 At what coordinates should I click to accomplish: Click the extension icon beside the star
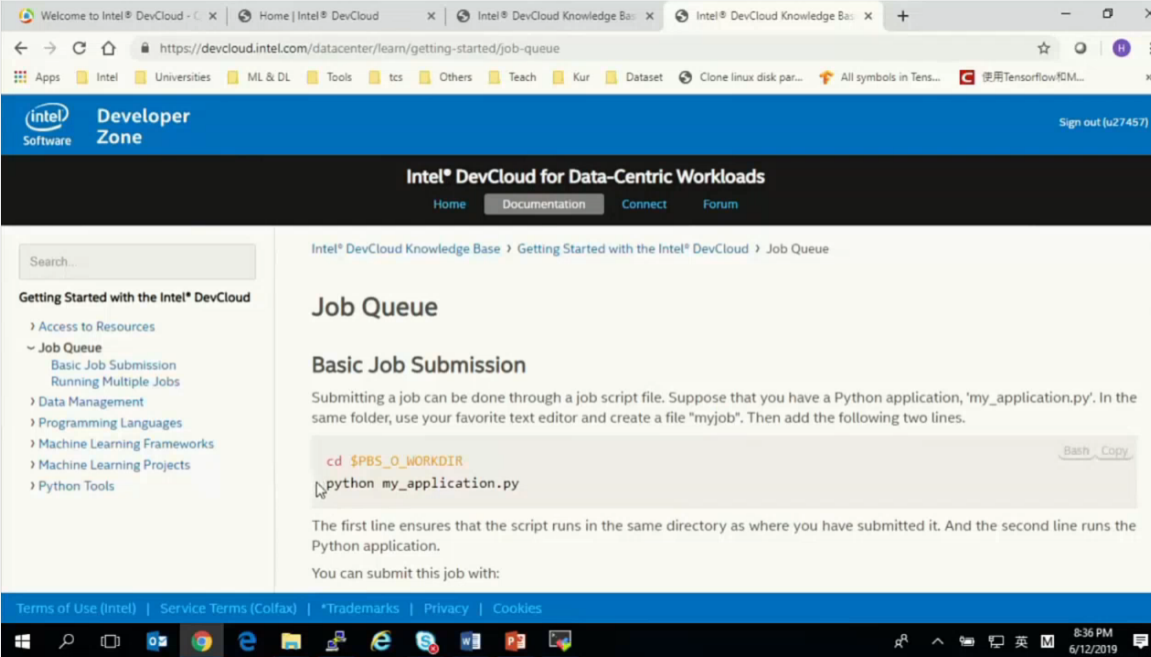(1081, 48)
